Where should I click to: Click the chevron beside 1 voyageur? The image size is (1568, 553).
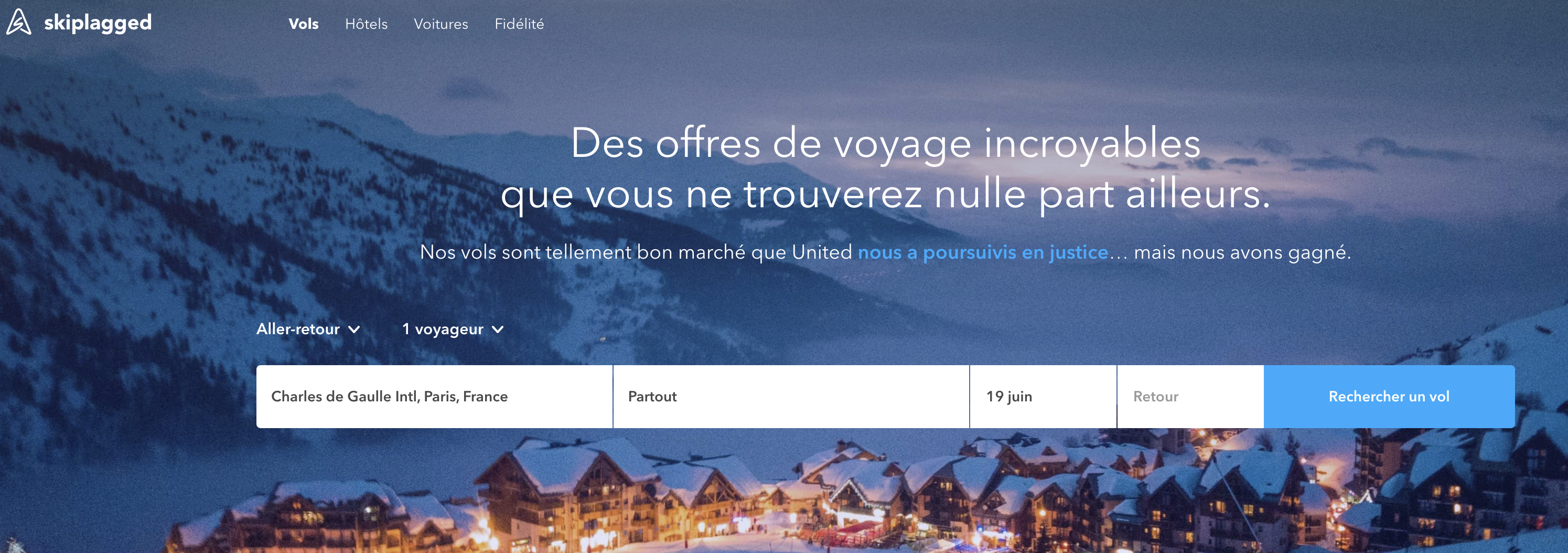(498, 329)
